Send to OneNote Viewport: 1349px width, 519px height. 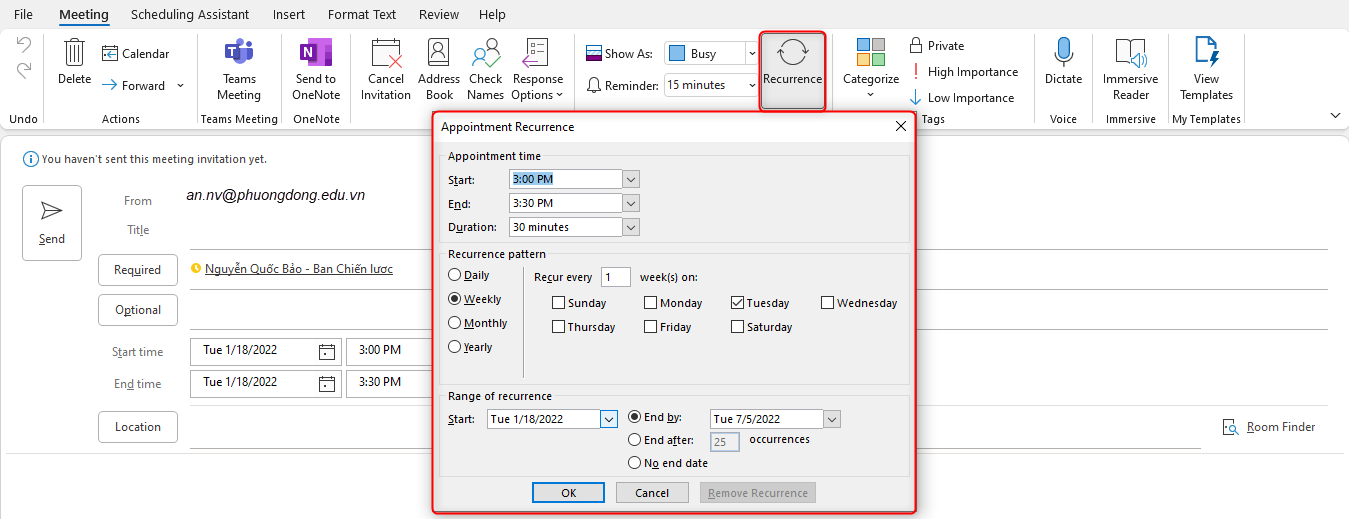pyautogui.click(x=316, y=70)
